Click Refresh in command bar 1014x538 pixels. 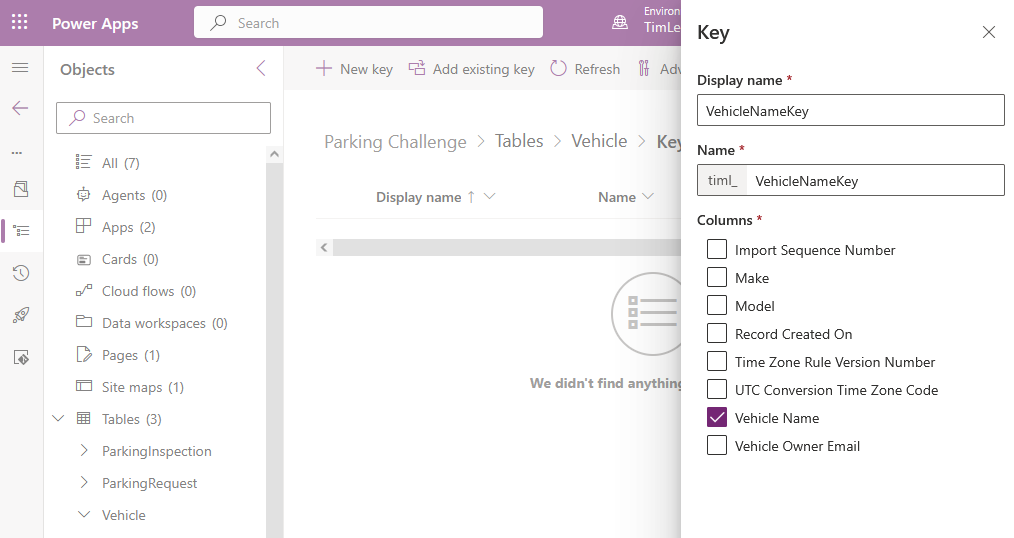[584, 69]
